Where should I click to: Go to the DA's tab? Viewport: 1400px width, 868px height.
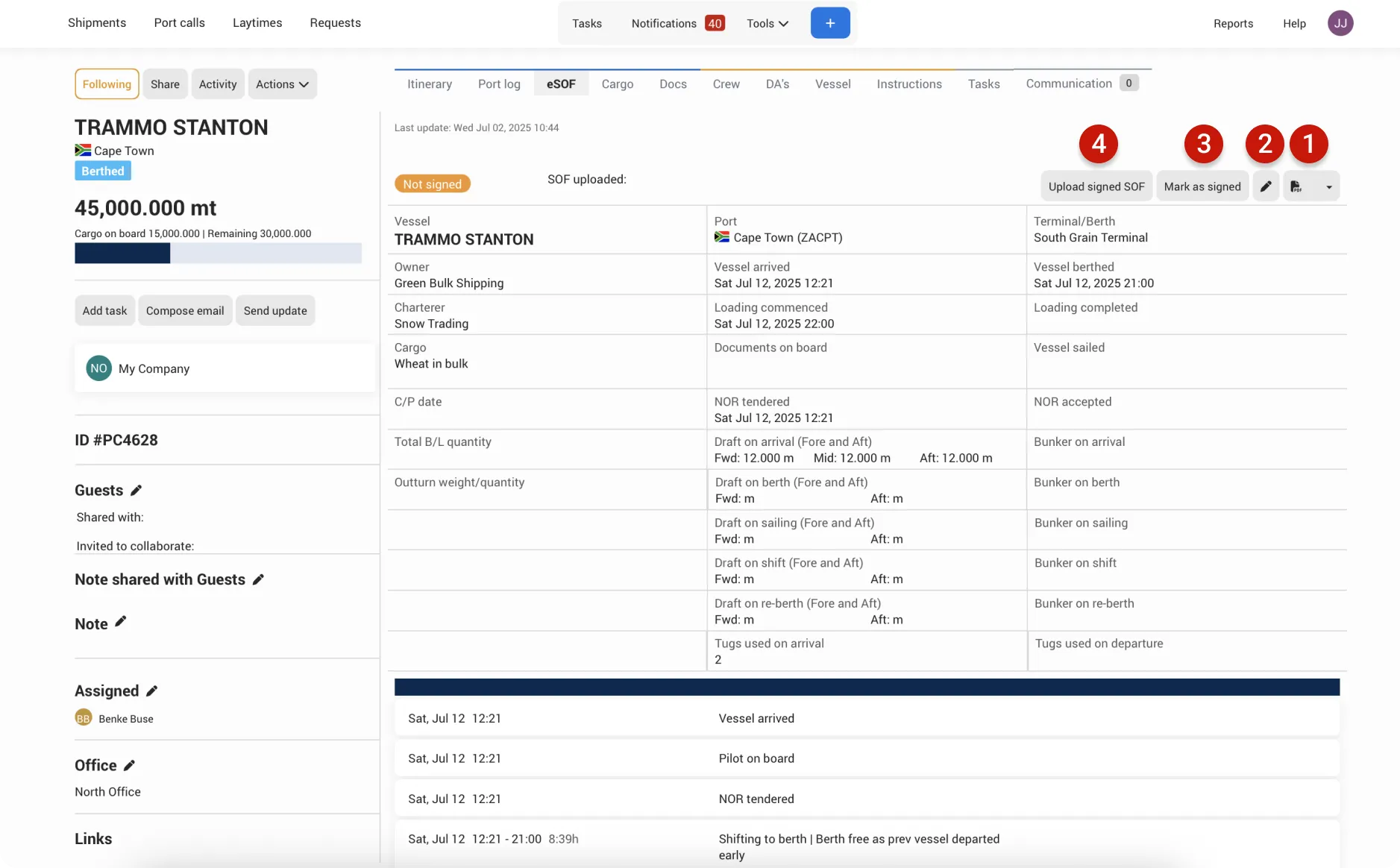click(x=777, y=84)
